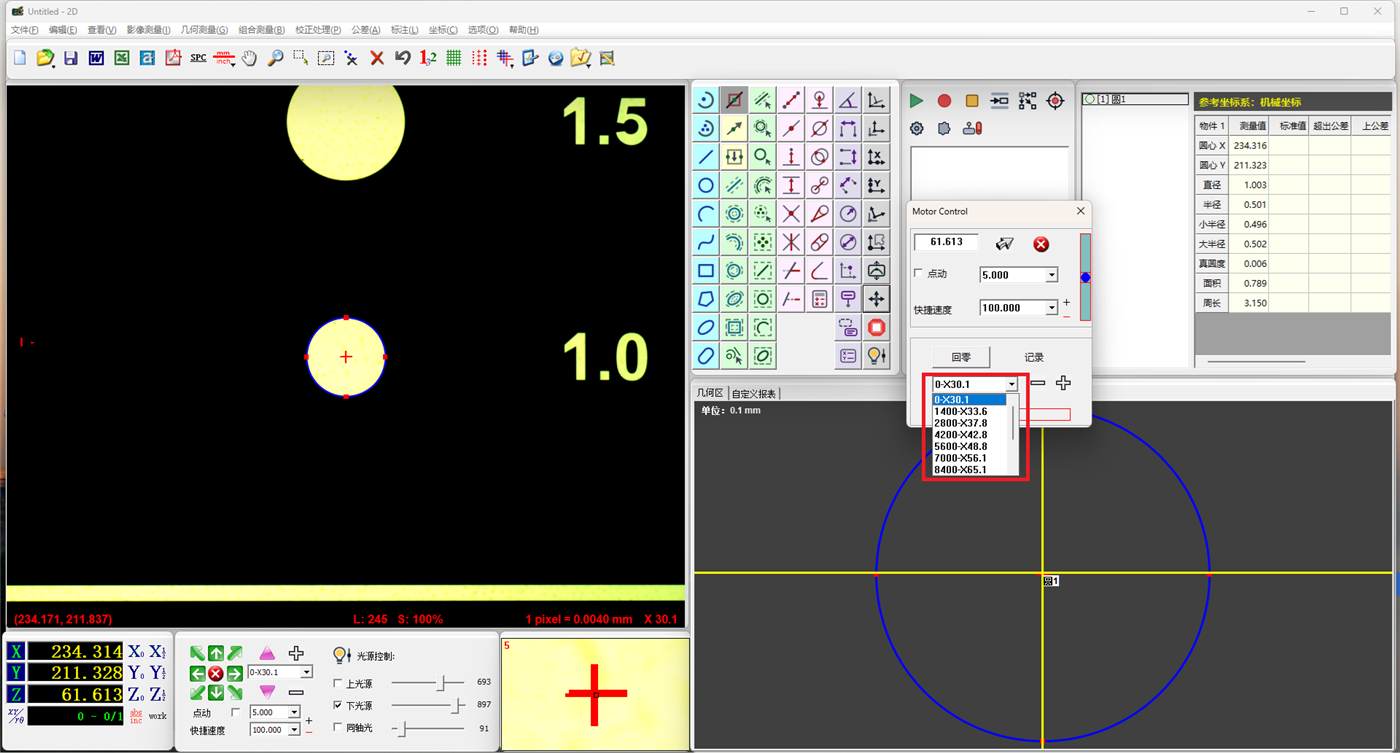This screenshot has width=1400, height=753.
Task: Open the 几何测量(G) menu
Action: point(204,30)
